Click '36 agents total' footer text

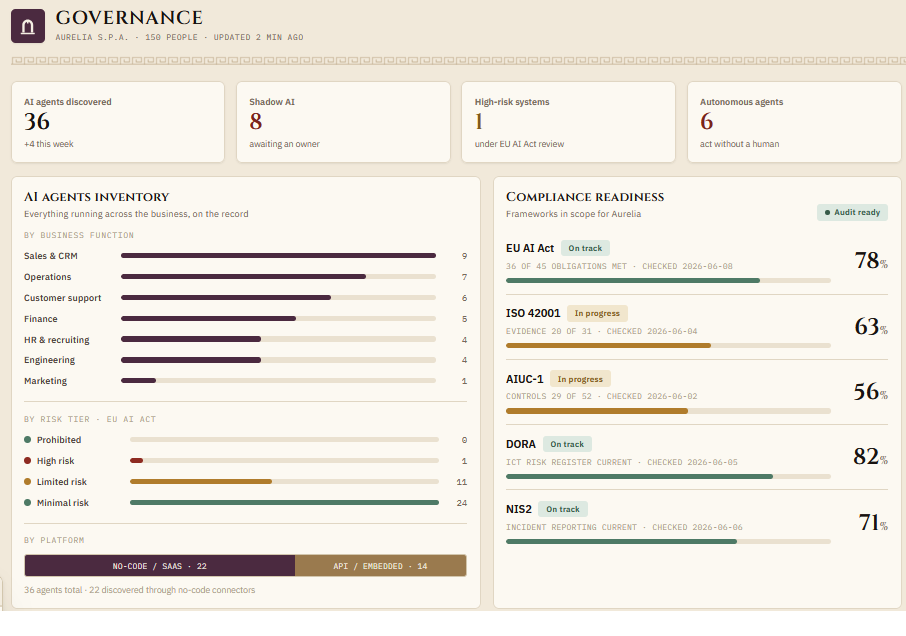pyautogui.click(x=53, y=590)
